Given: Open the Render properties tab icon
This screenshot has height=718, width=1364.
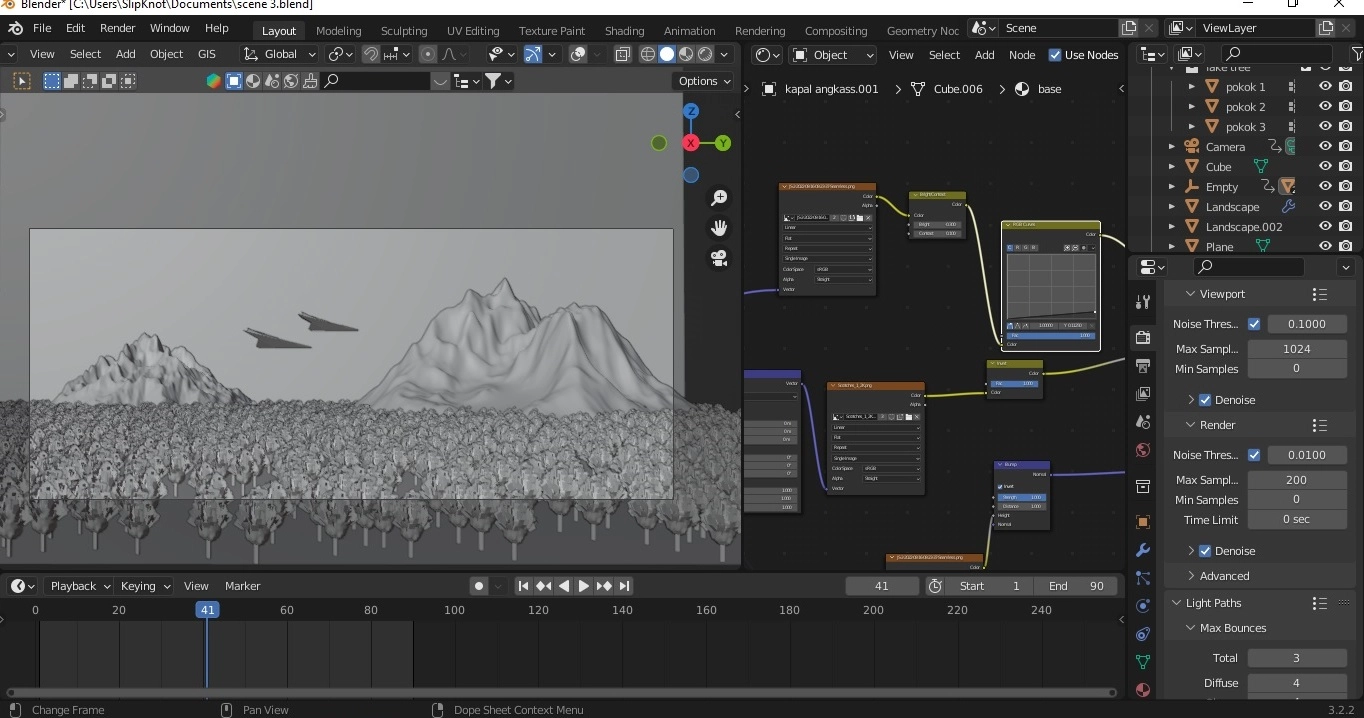Looking at the screenshot, I should (x=1143, y=338).
